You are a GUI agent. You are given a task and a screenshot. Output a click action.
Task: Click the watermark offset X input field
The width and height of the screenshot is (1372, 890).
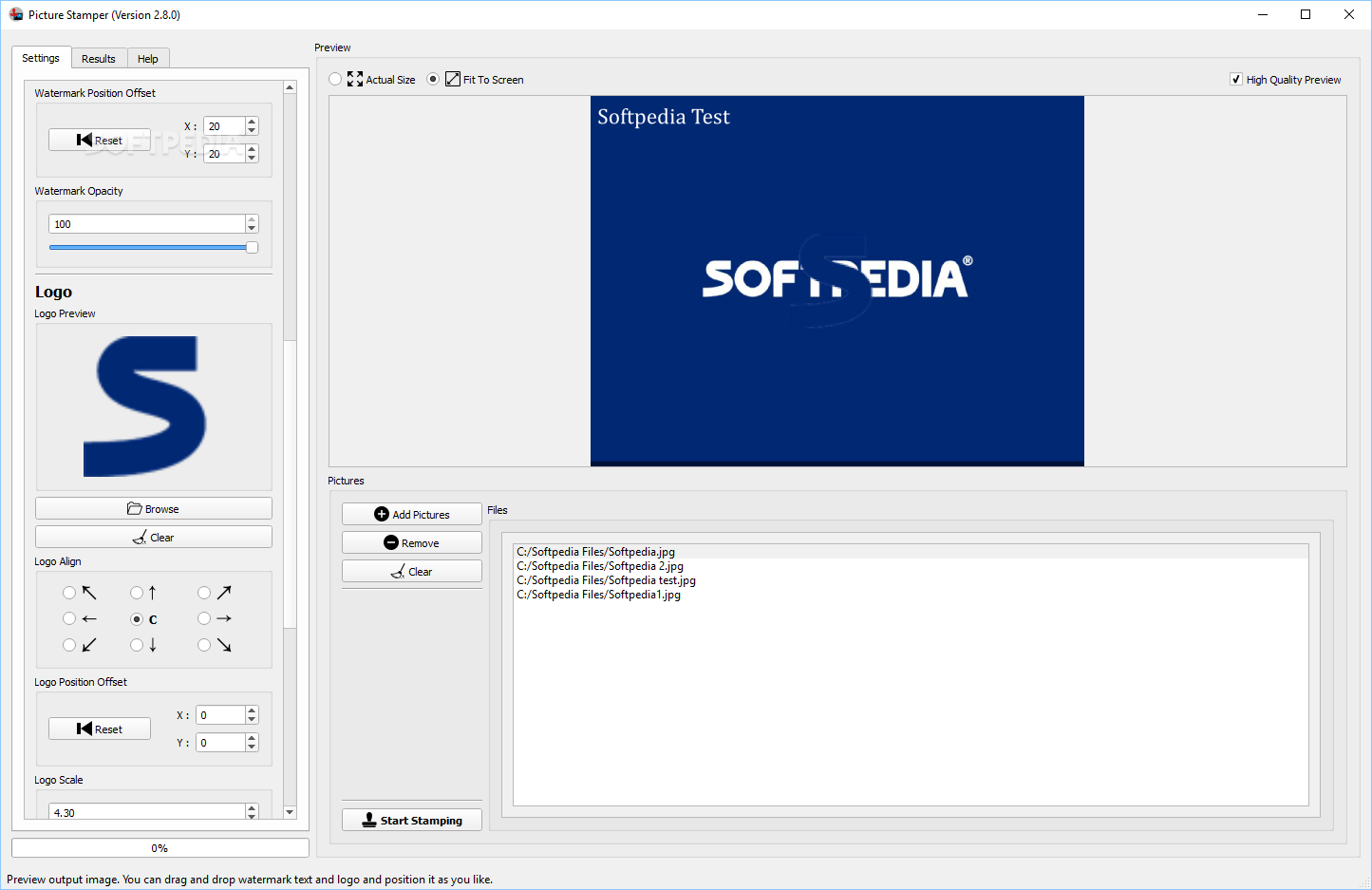tap(224, 126)
